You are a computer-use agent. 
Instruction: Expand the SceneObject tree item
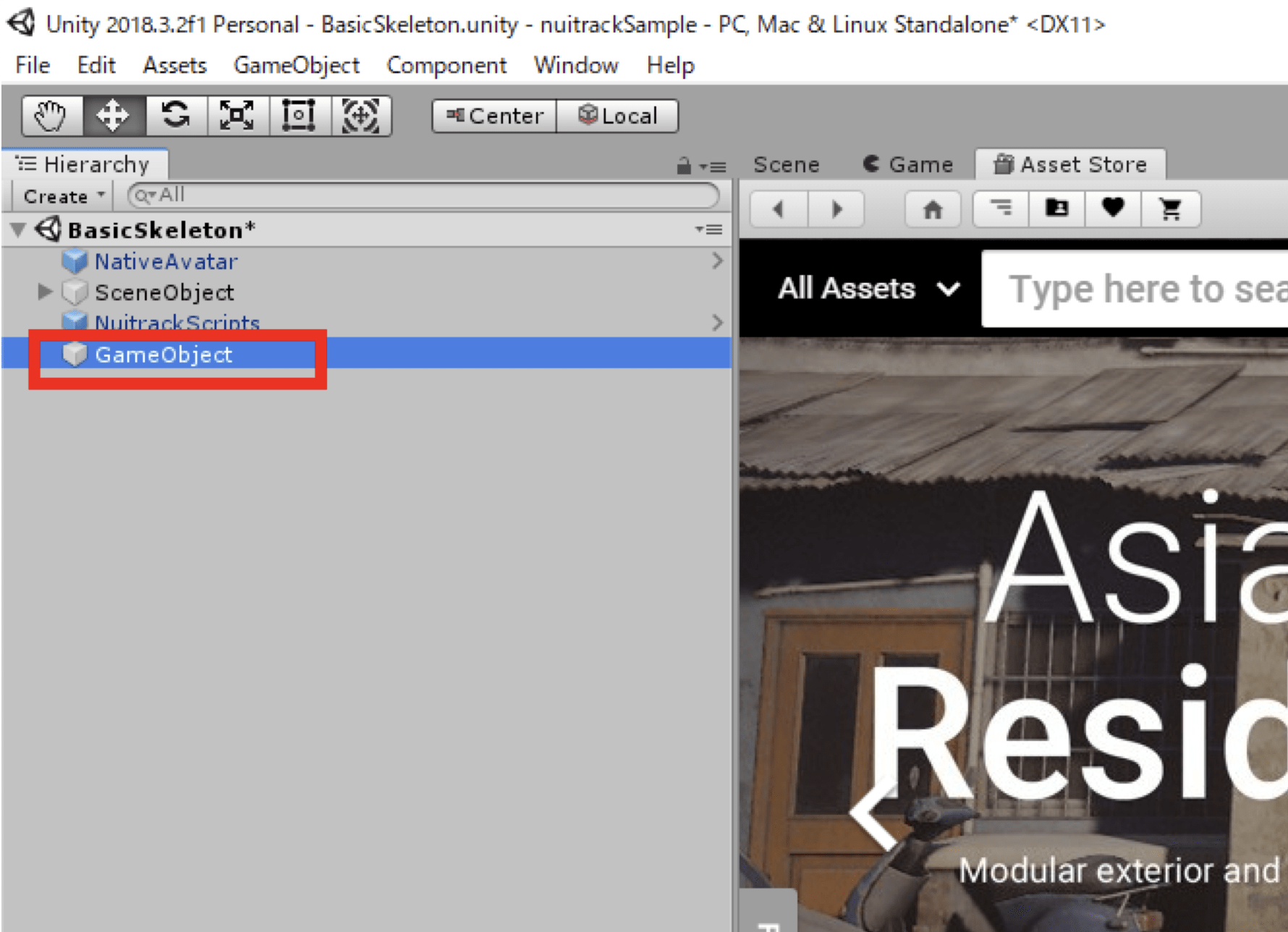(x=45, y=292)
